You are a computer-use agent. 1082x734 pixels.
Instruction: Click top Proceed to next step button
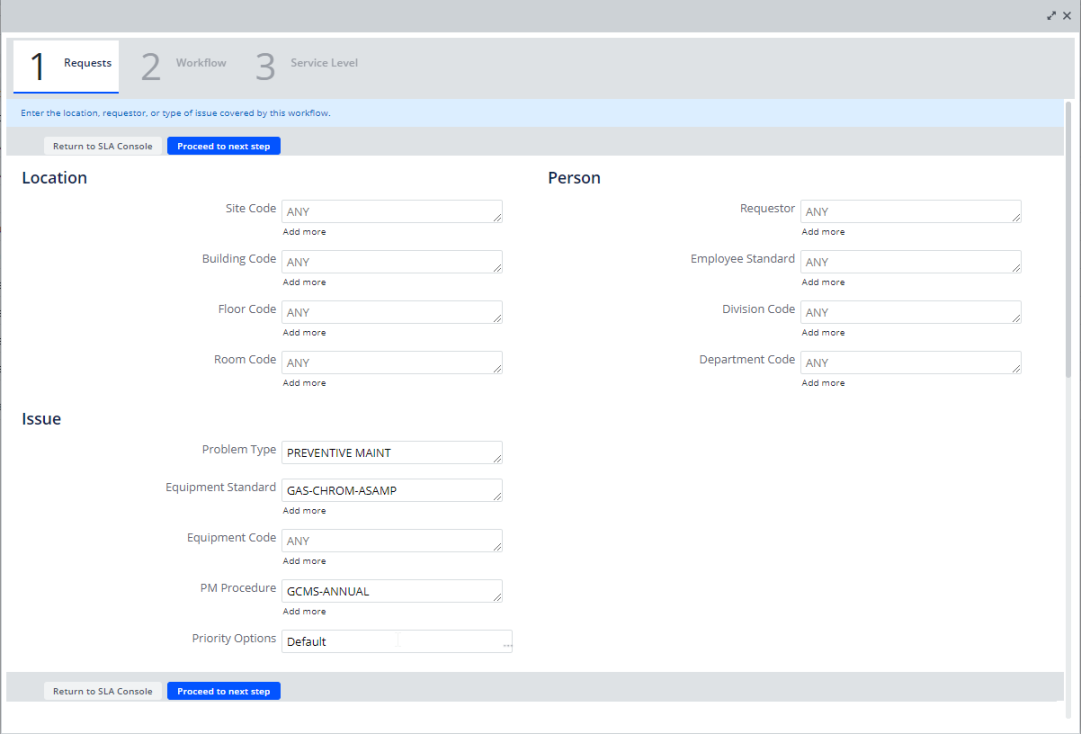(x=223, y=146)
